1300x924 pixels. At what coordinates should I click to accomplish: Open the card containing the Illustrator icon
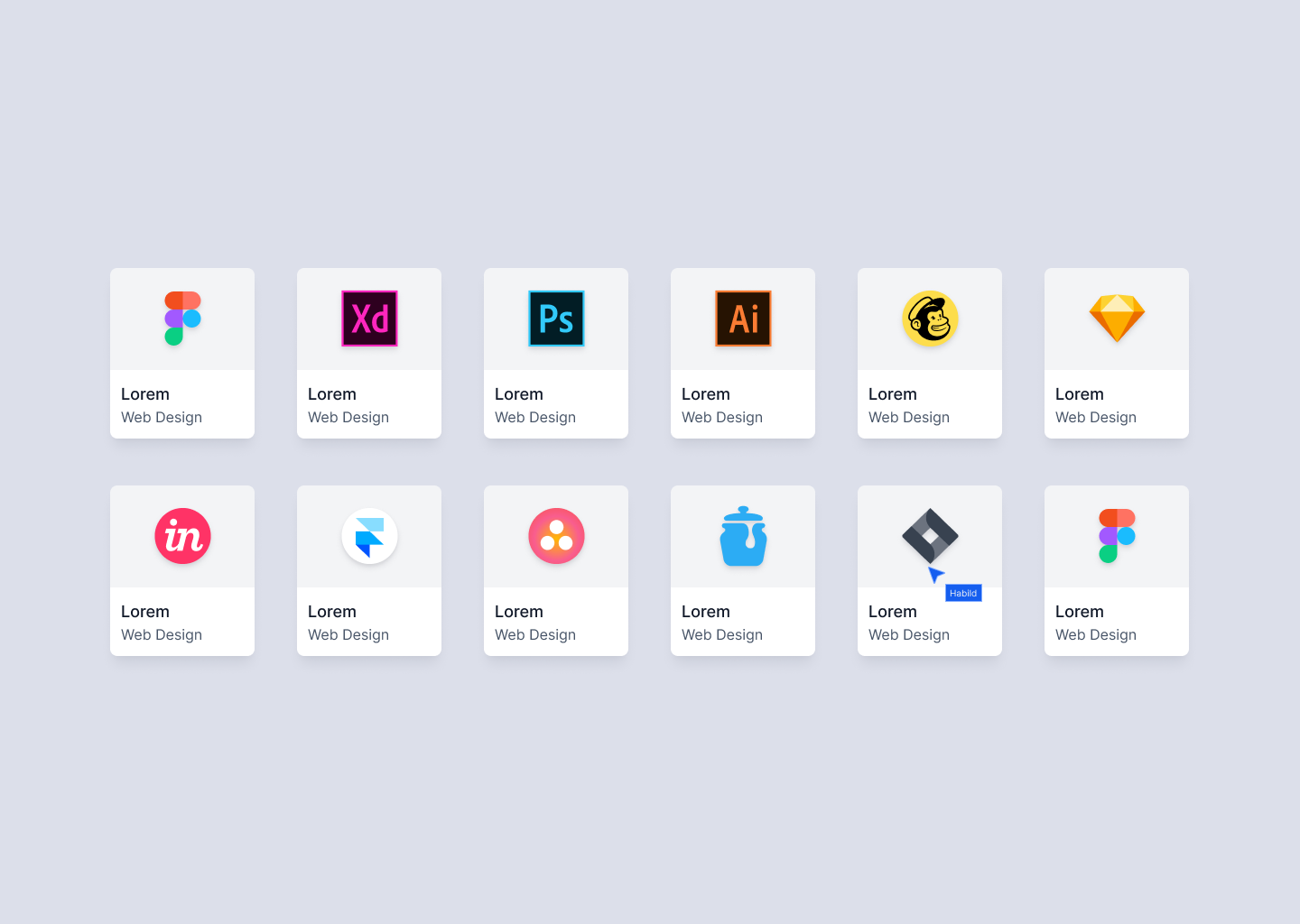point(743,353)
